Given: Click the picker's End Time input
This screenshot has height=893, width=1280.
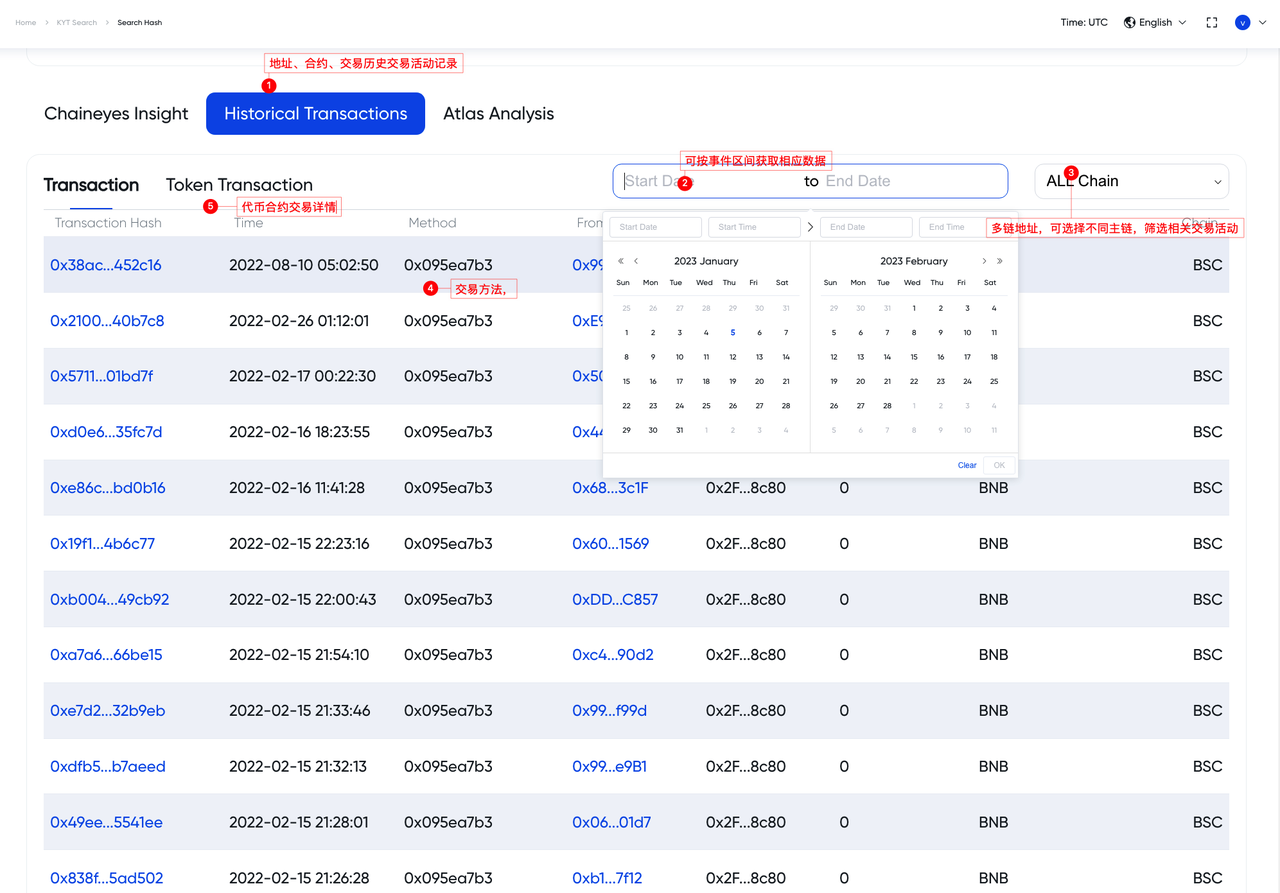Looking at the screenshot, I should (x=950, y=227).
